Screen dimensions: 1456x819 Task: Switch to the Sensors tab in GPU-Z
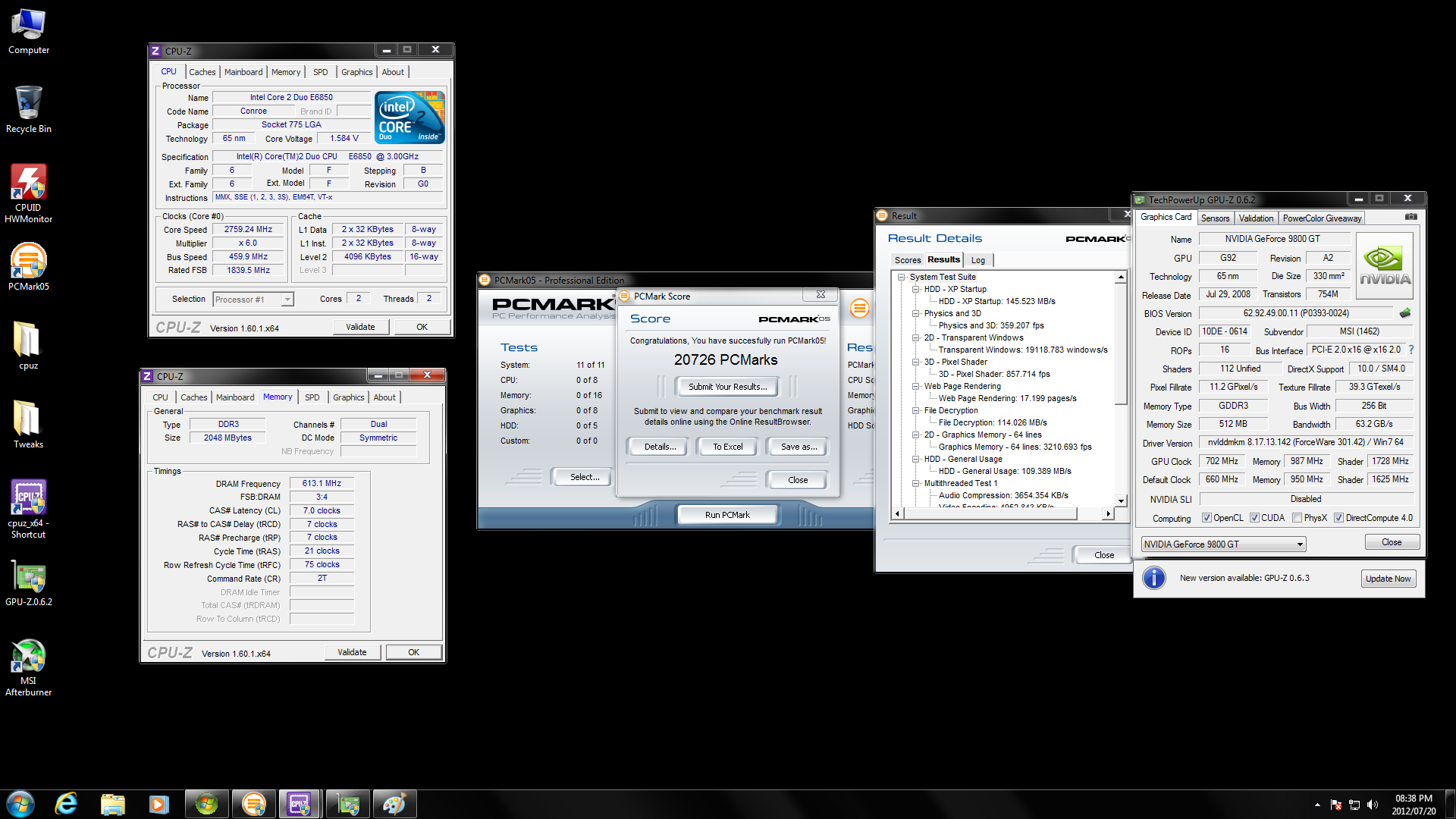coord(1215,218)
